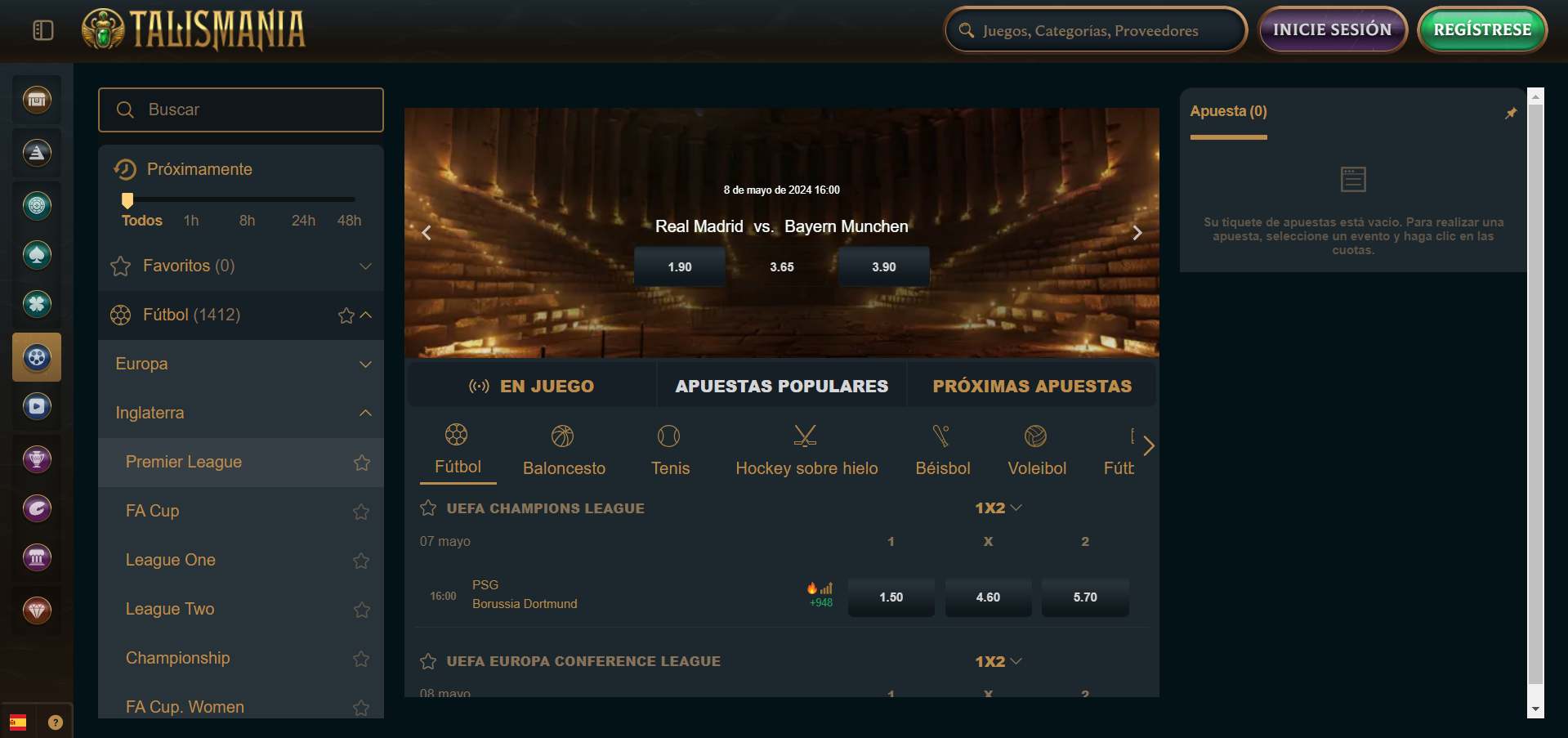1568x738 pixels.
Task: Set the Próximamente time slider to 24h
Action: [x=303, y=199]
